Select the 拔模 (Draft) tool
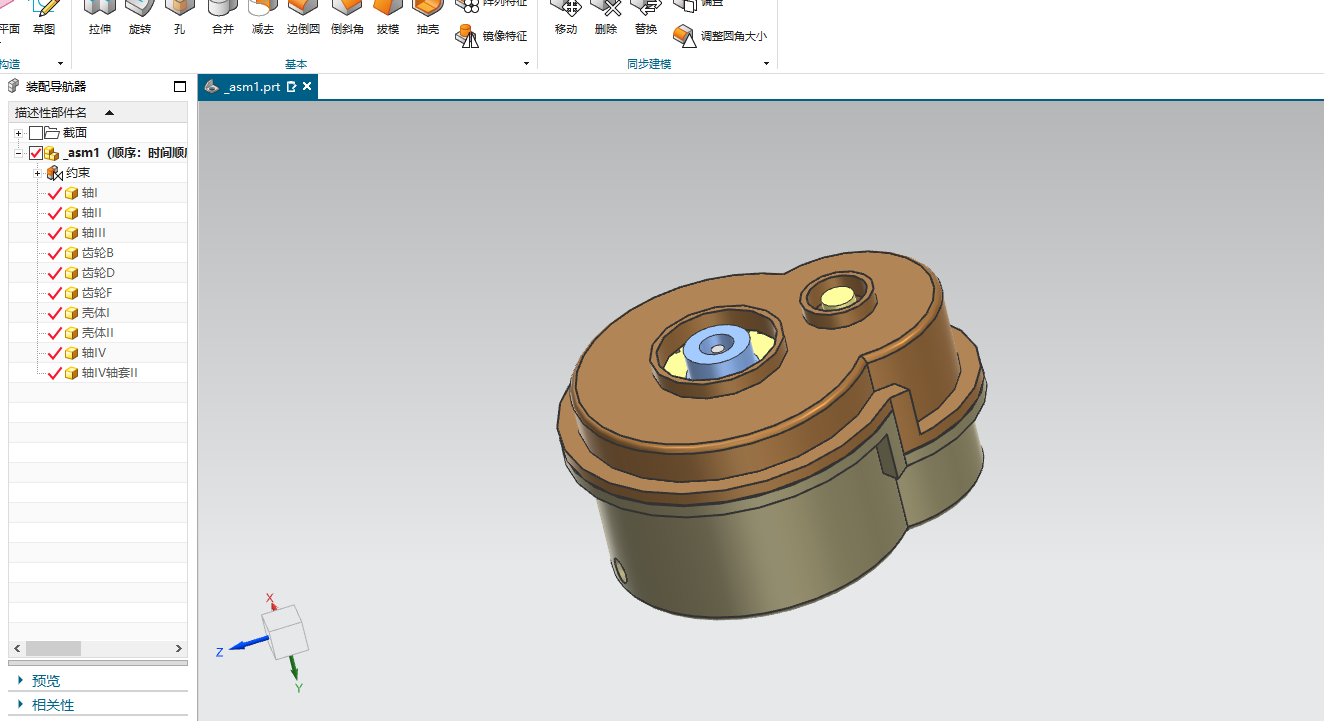Image resolution: width=1324 pixels, height=721 pixels. [x=387, y=18]
